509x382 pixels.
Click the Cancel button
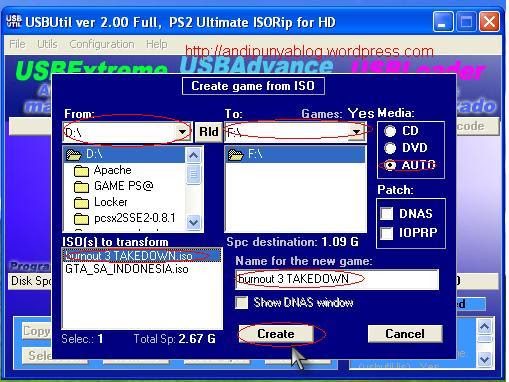(405, 334)
